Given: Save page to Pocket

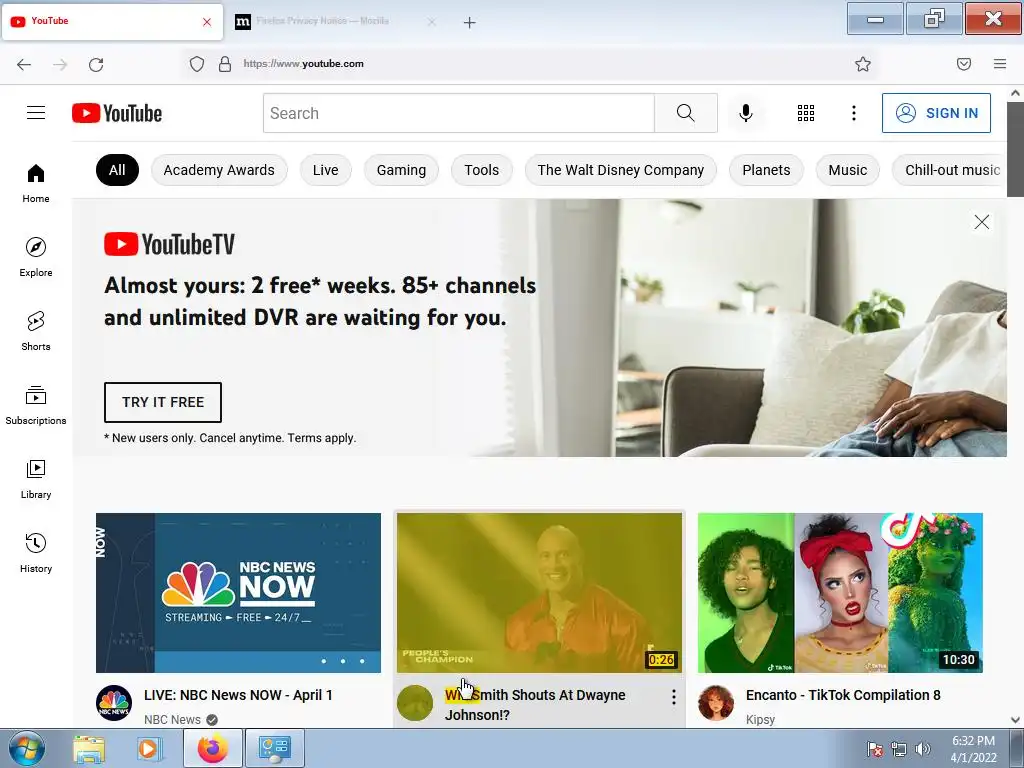Looking at the screenshot, I should pyautogui.click(x=964, y=64).
